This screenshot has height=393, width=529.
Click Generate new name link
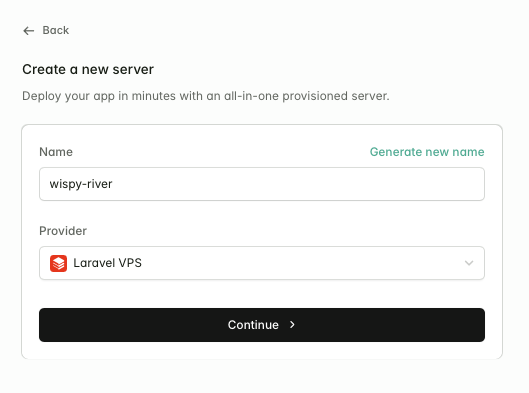click(427, 152)
